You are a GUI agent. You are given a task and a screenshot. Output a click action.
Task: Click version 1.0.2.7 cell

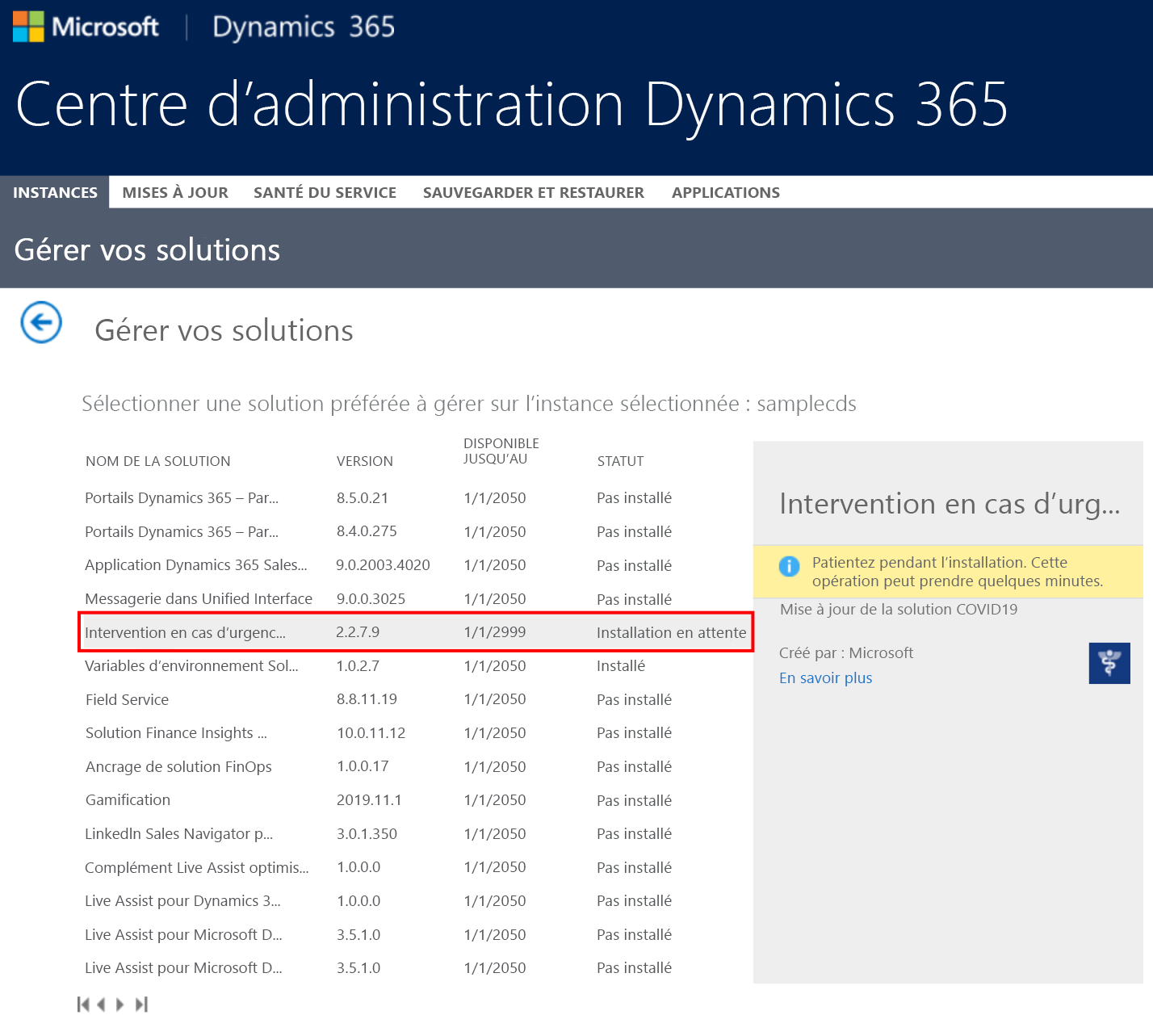click(358, 666)
